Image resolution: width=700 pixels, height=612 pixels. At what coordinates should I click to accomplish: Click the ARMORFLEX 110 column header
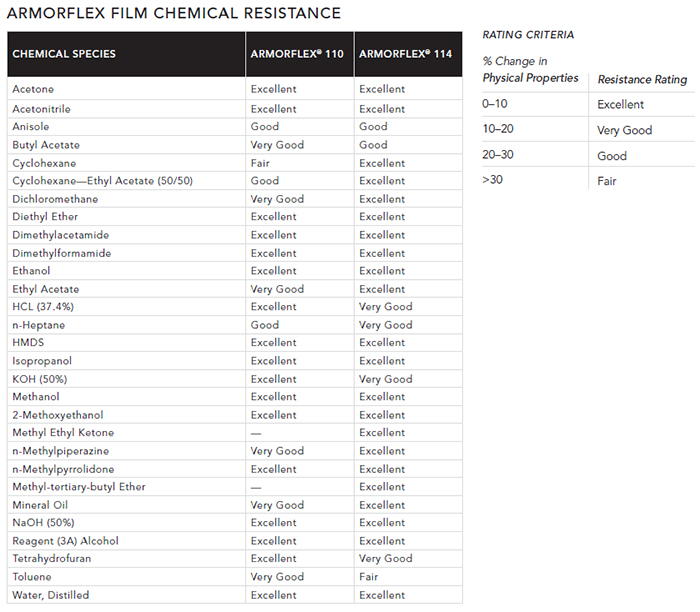coord(297,54)
